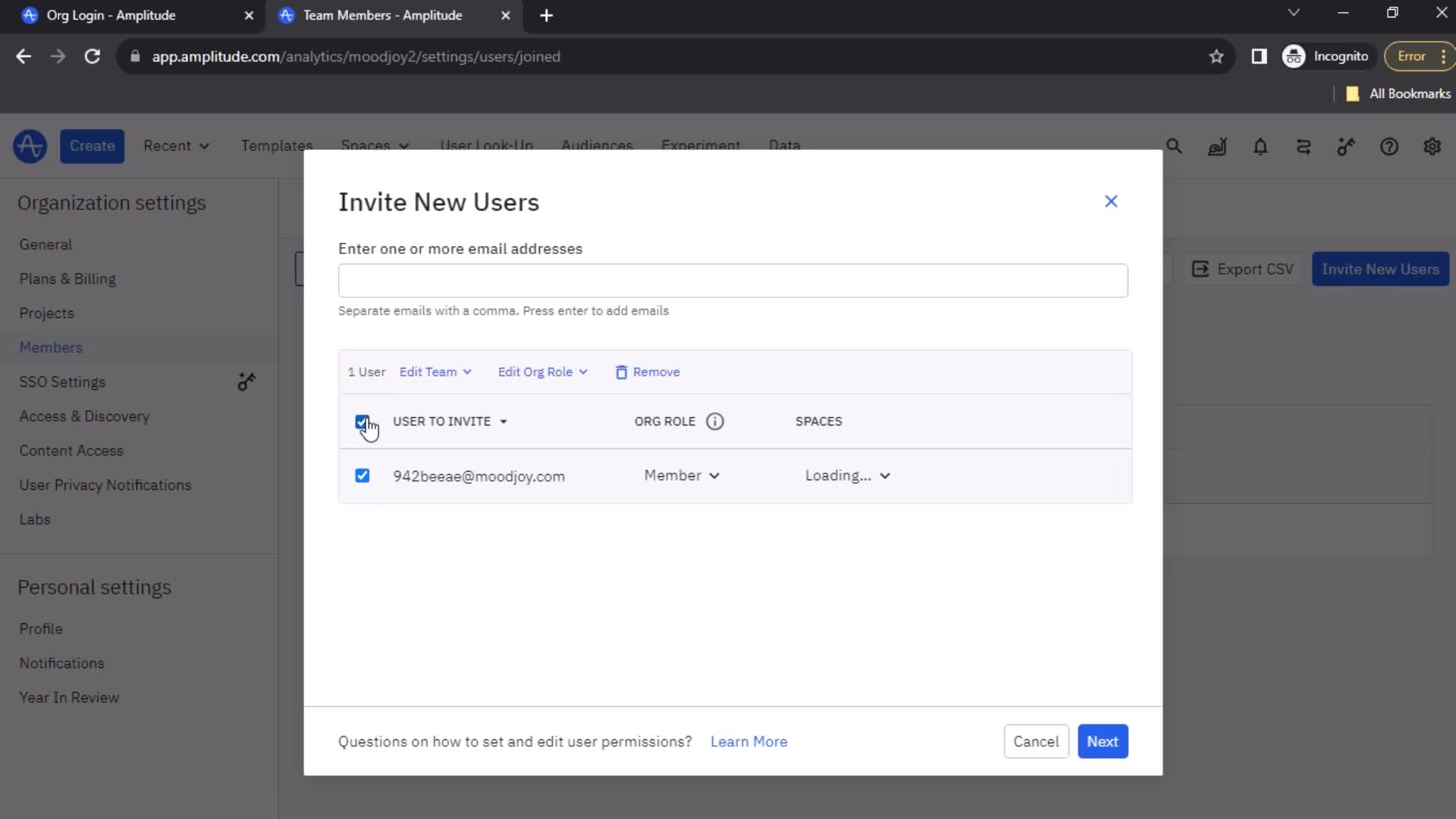Close the Org Login - Amplitude tab
The height and width of the screenshot is (819, 1456).
[x=249, y=15]
